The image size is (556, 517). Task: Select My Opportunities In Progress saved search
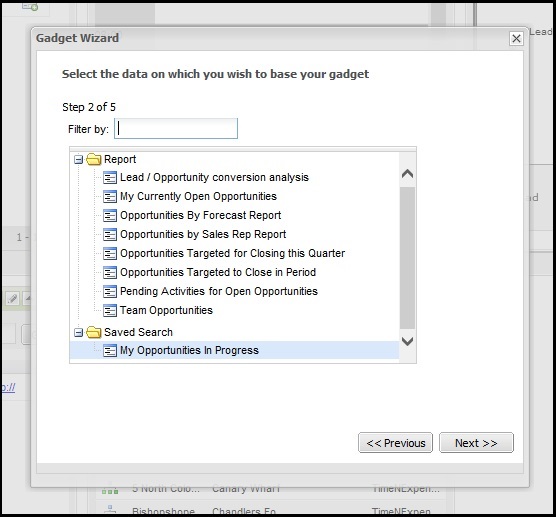189,350
